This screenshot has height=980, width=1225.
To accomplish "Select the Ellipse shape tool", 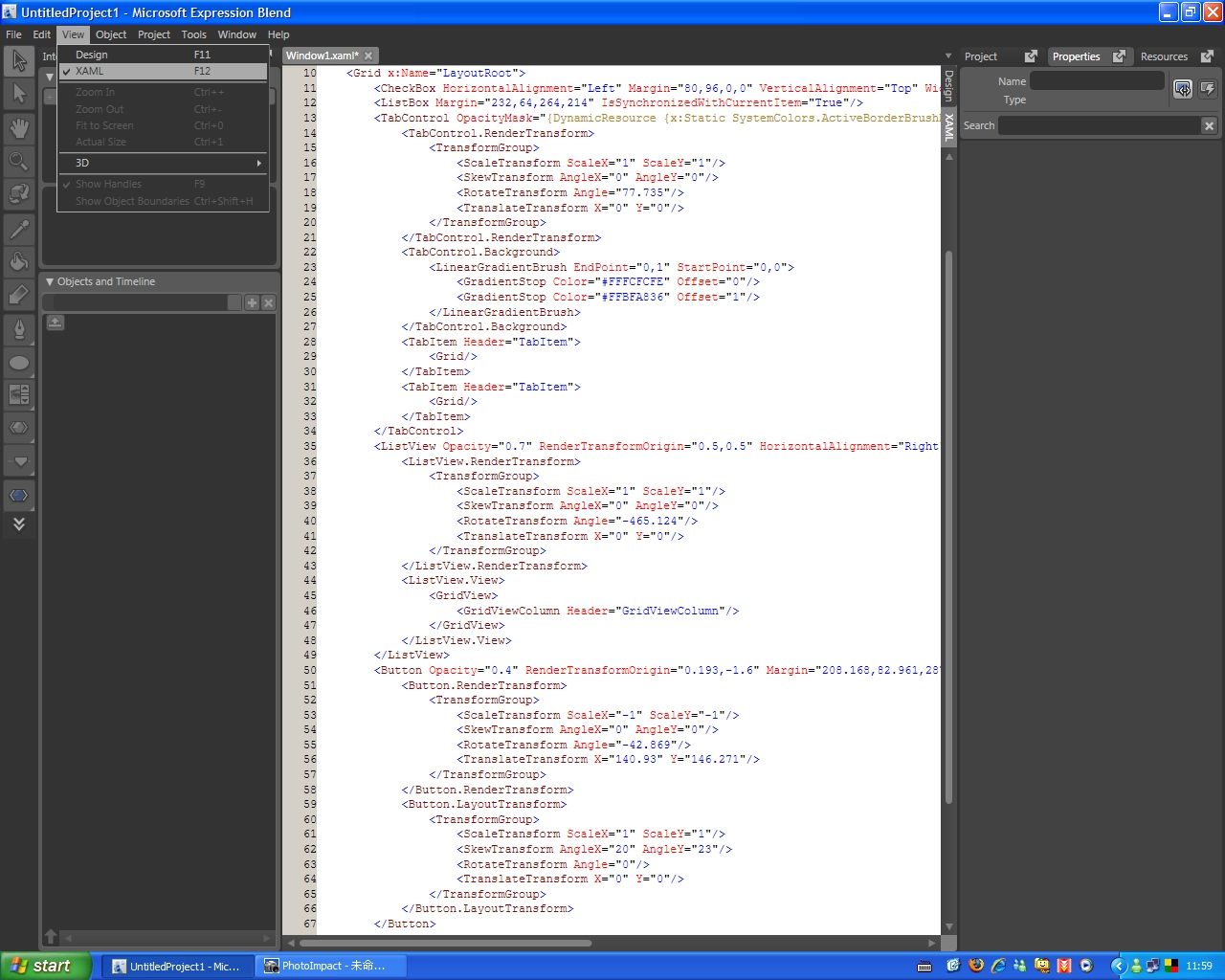I will tap(19, 364).
